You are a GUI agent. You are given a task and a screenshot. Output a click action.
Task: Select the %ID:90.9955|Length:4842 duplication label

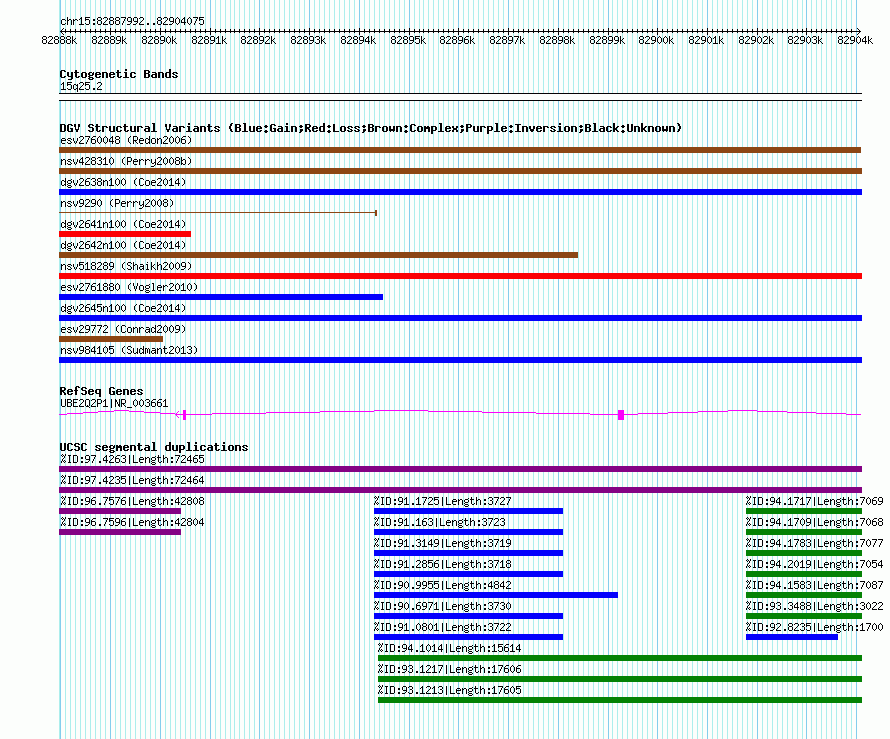443,585
